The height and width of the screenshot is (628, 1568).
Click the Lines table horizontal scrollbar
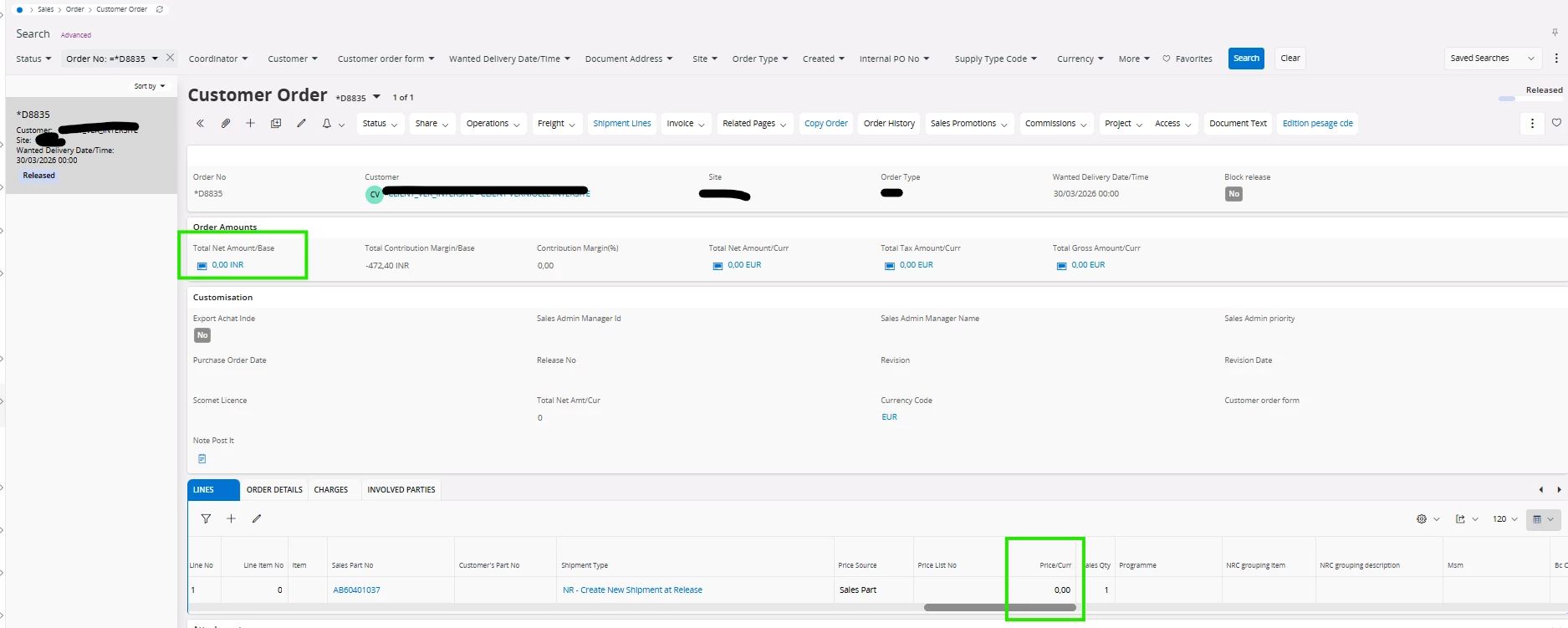pos(999,608)
